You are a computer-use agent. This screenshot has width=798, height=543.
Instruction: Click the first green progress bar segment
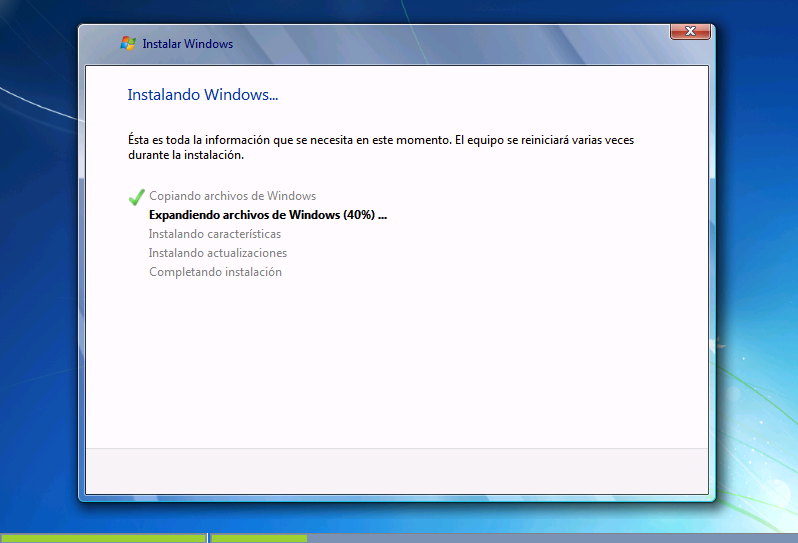point(103,538)
